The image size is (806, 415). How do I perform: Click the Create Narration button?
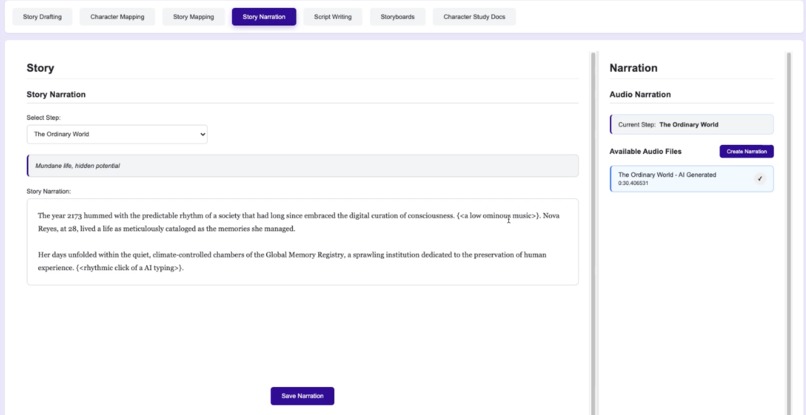tap(746, 152)
